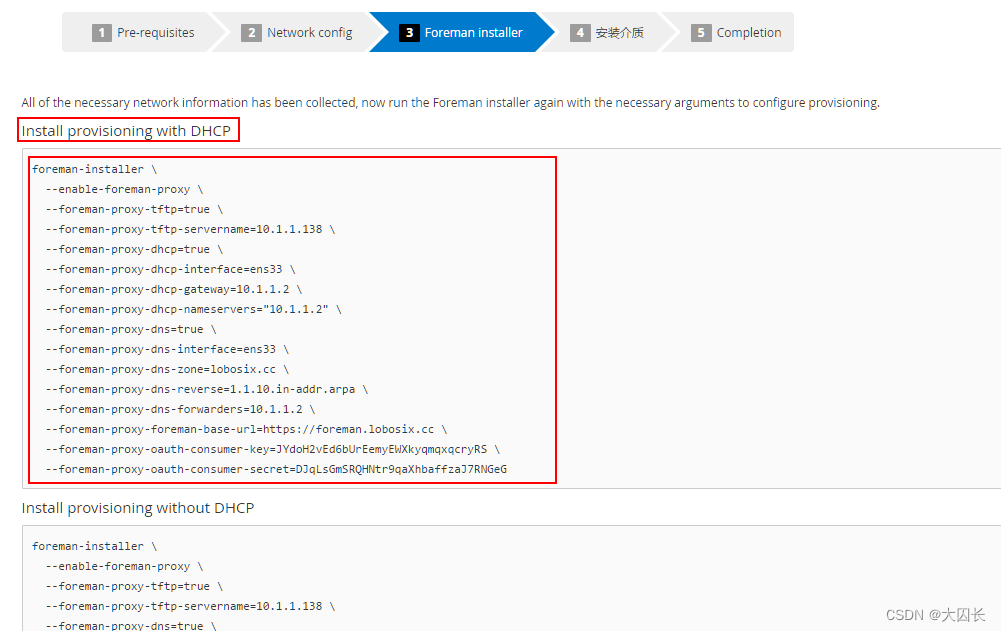
Task: Click the number 4 step badge
Action: point(580,33)
